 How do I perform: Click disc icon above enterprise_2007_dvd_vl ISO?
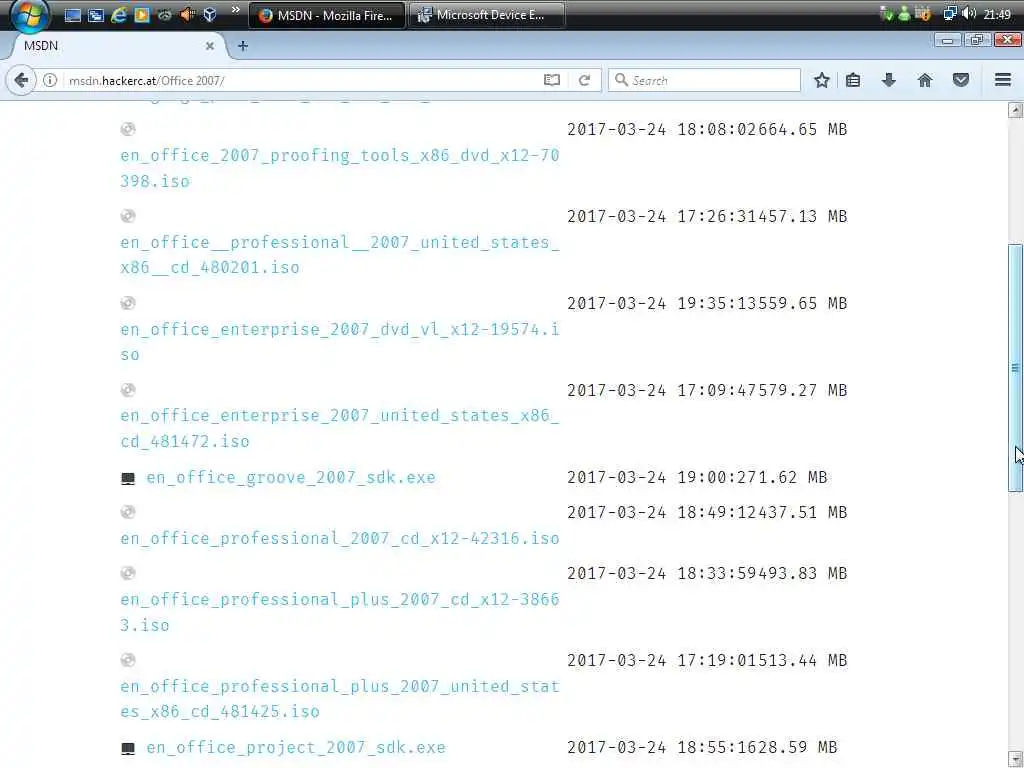click(128, 303)
